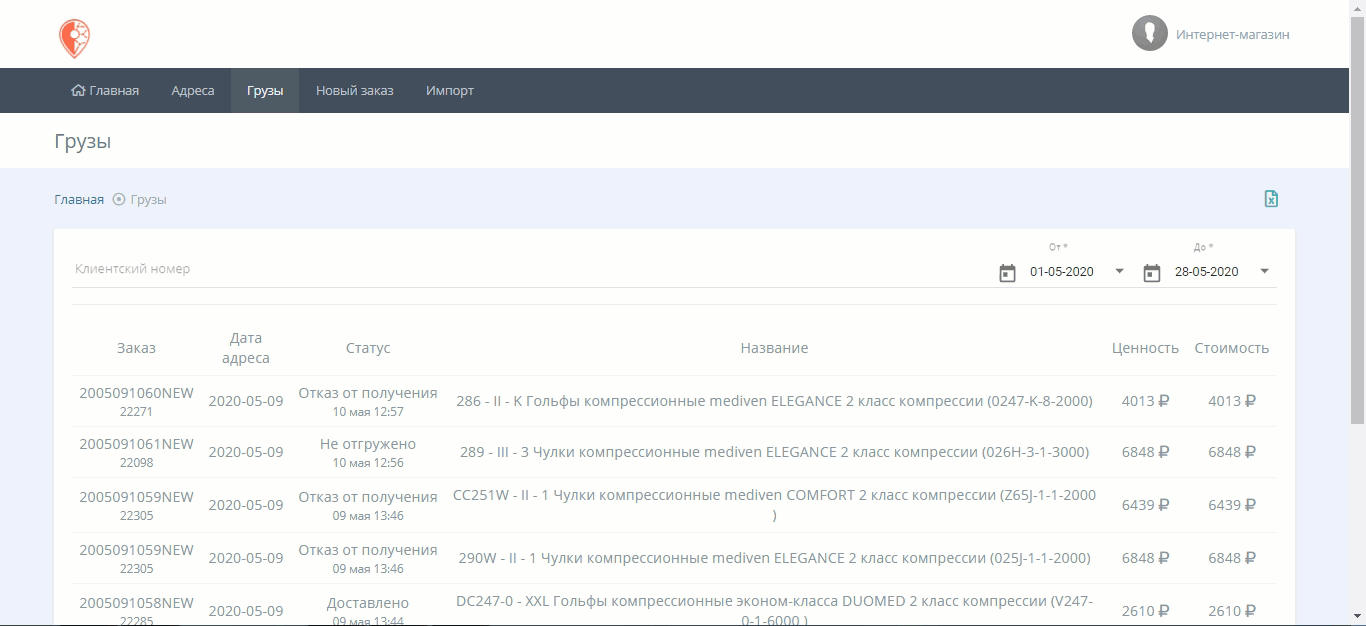1366x626 pixels.
Task: Expand the До date dropdown arrow
Action: tap(1264, 271)
